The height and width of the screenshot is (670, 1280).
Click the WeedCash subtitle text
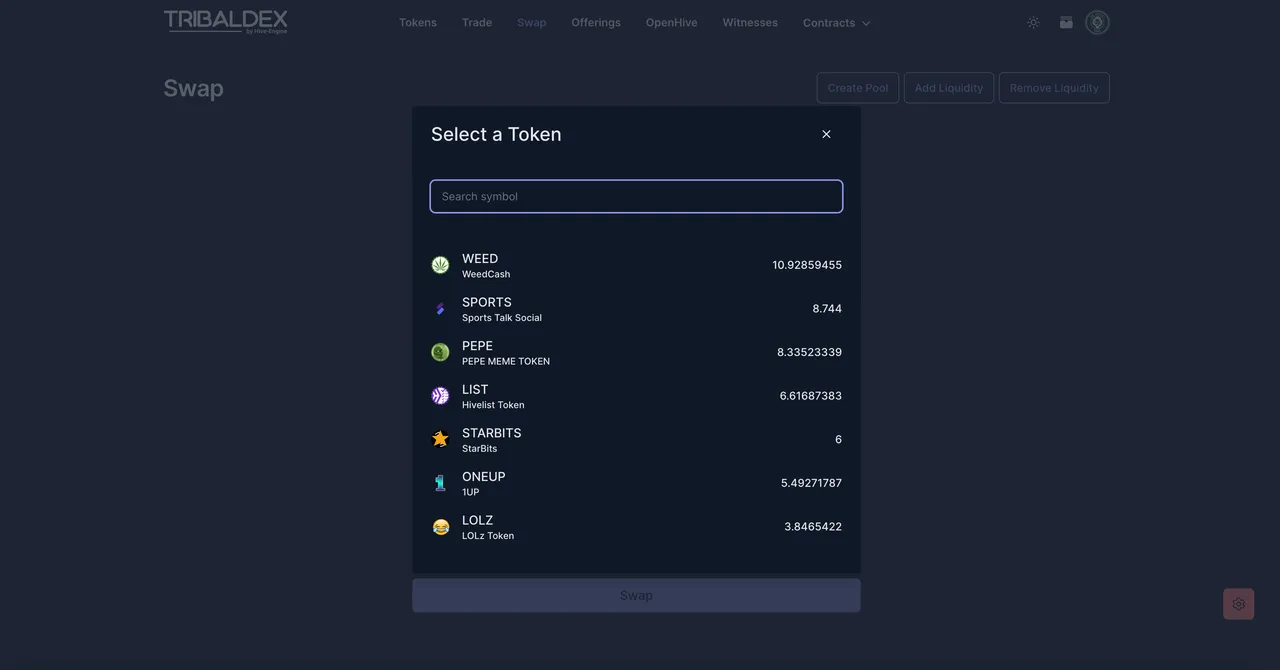(x=486, y=274)
